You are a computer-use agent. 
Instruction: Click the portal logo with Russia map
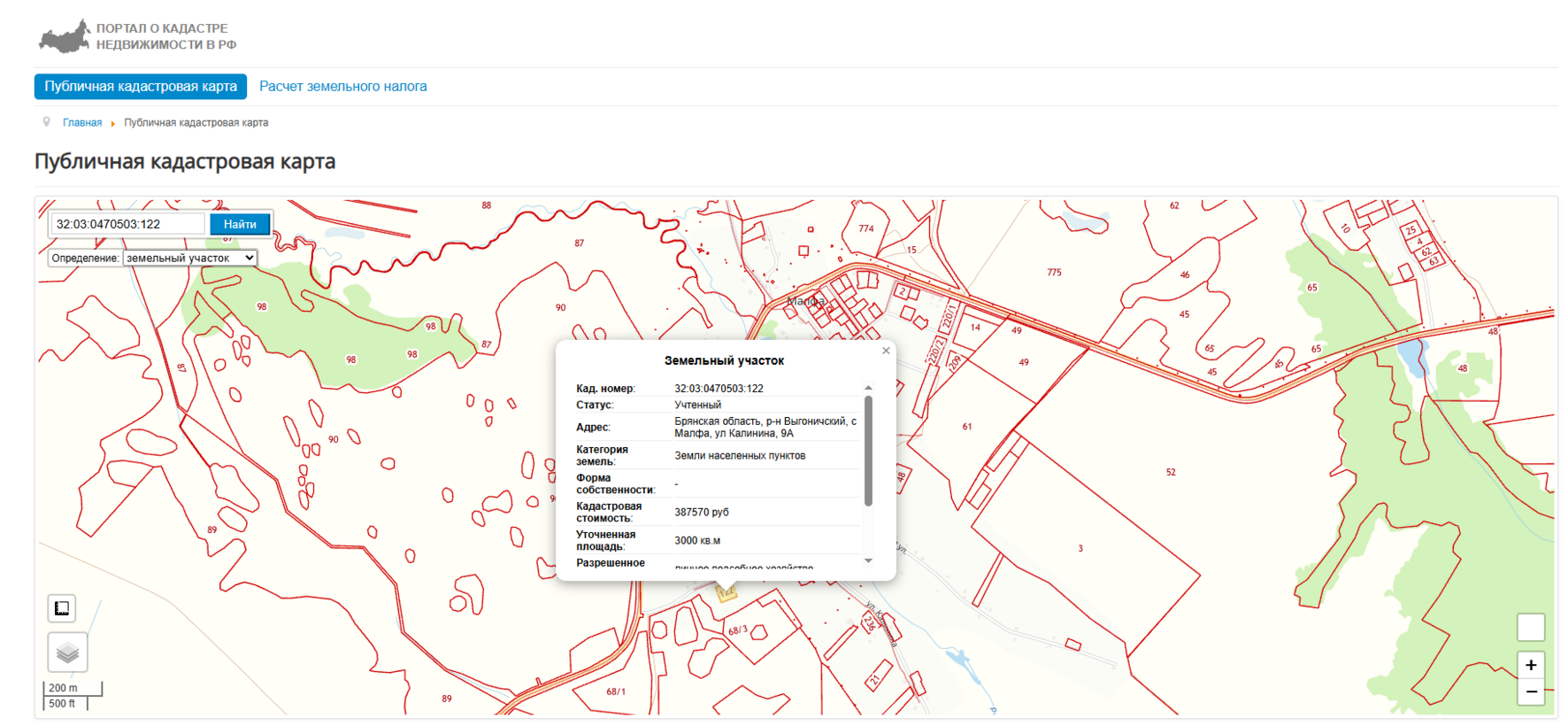[64, 36]
